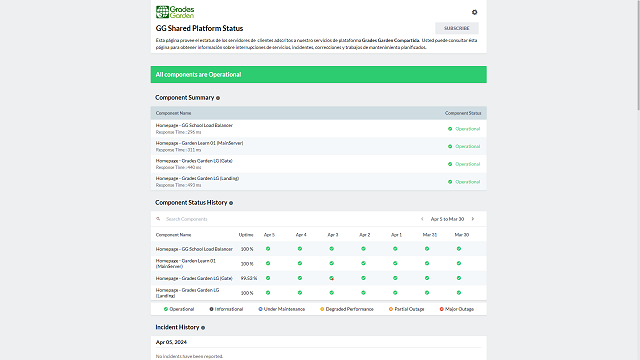The width and height of the screenshot is (640, 360).
Task: Click Apr 4 status dot for Grades Garden LG (Landing)
Action: click(x=300, y=293)
